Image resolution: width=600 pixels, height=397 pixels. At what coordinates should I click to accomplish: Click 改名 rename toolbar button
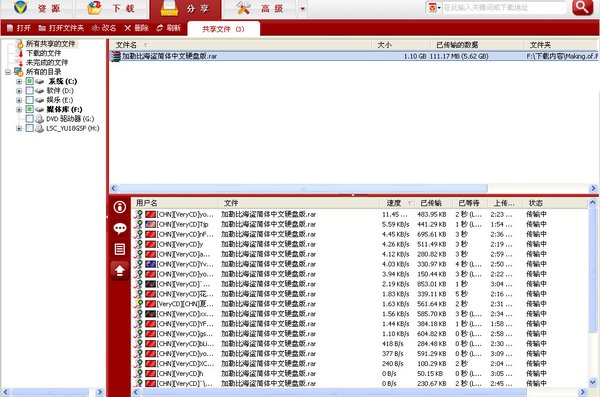104,28
